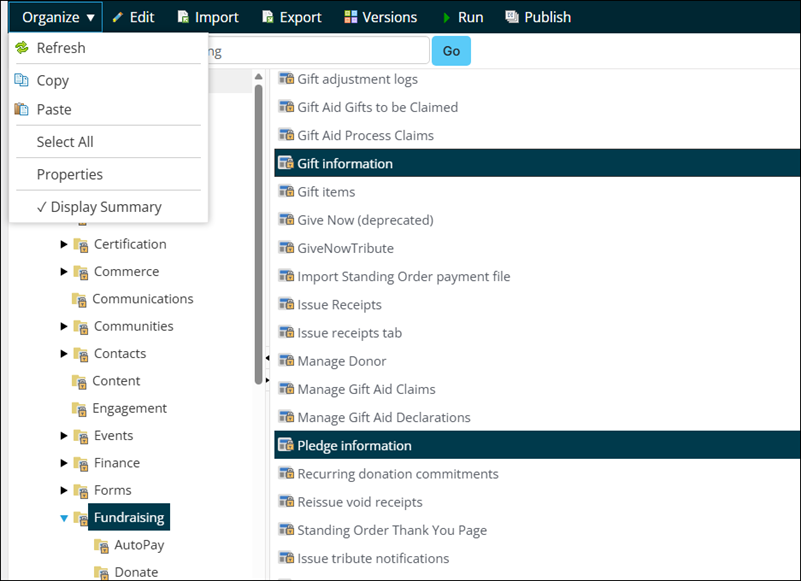This screenshot has height=581, width=801.
Task: Click in the search text field
Action: coord(320,51)
